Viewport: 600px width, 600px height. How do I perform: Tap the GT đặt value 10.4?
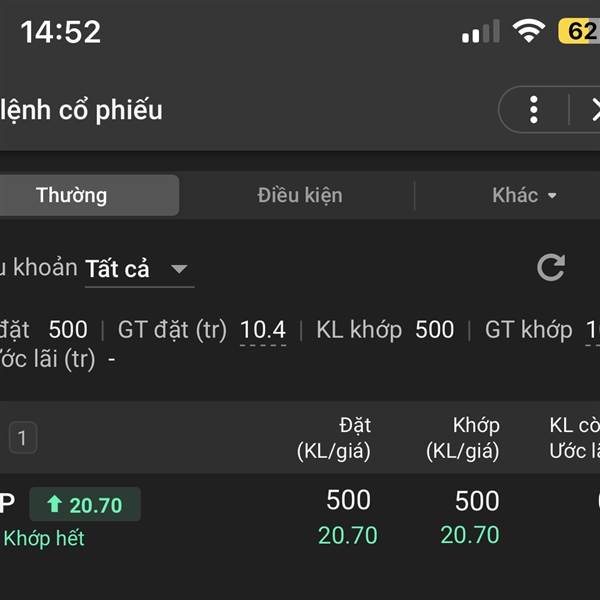[x=263, y=329]
